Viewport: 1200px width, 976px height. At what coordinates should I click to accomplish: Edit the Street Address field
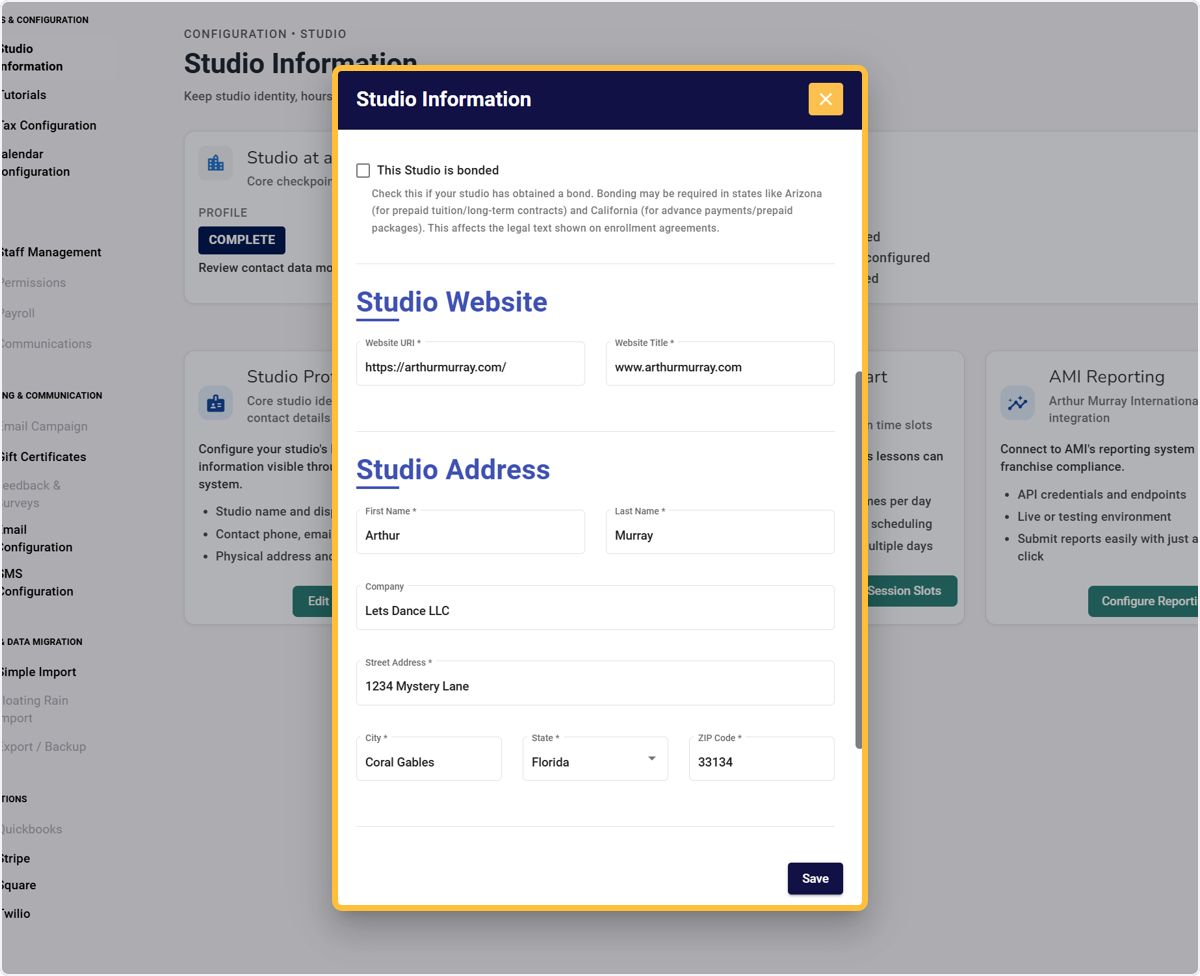[x=595, y=682]
